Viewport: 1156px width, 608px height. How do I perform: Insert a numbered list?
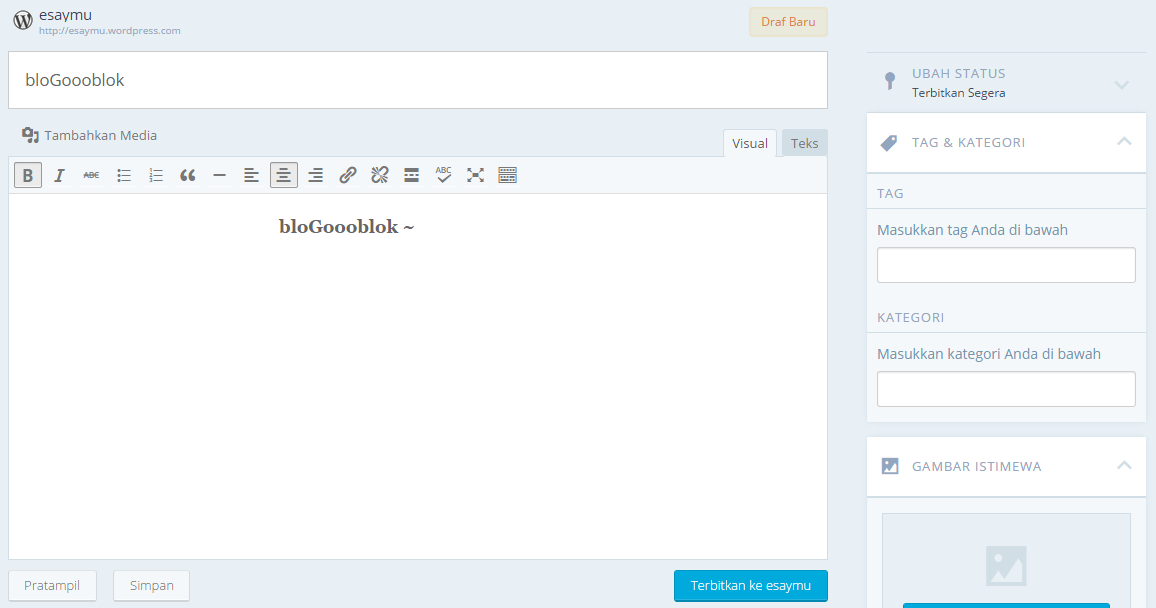tap(156, 175)
